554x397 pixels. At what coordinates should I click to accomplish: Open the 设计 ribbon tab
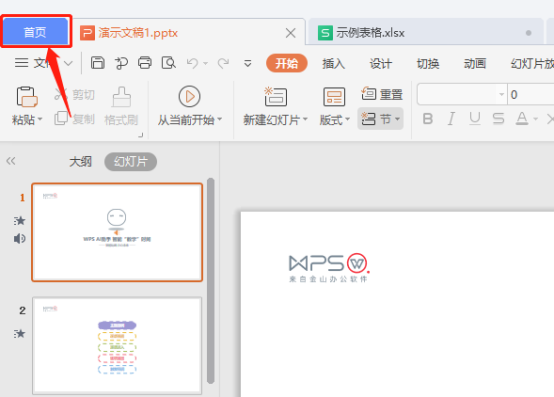[381, 64]
